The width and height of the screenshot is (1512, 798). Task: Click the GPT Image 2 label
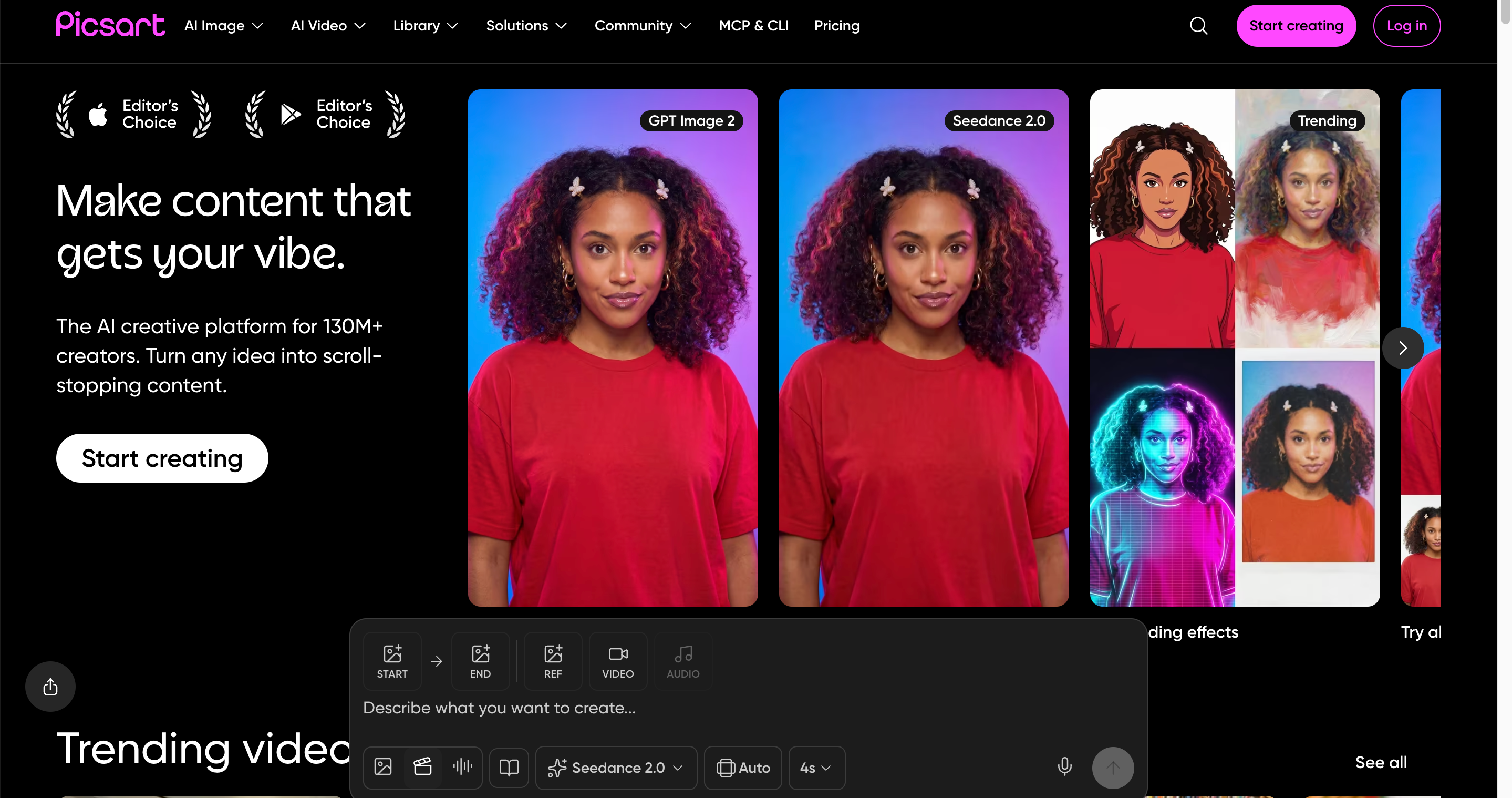point(691,121)
